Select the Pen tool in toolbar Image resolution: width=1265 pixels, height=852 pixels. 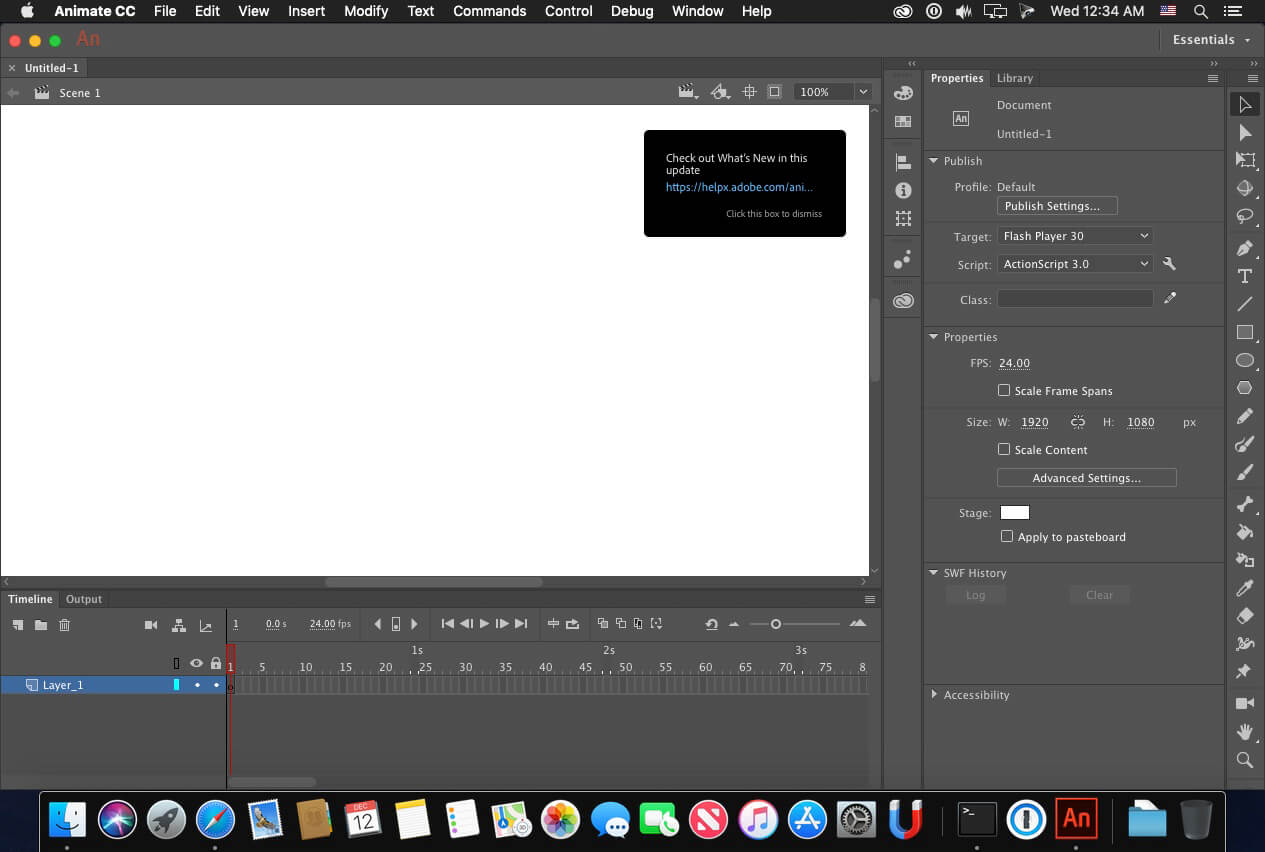(1244, 248)
